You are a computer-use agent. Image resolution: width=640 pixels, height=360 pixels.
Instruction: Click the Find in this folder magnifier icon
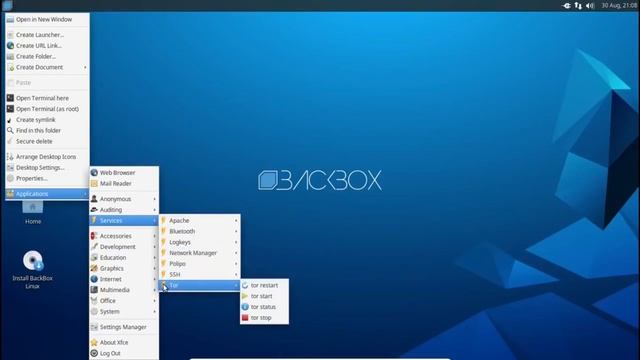(x=10, y=130)
